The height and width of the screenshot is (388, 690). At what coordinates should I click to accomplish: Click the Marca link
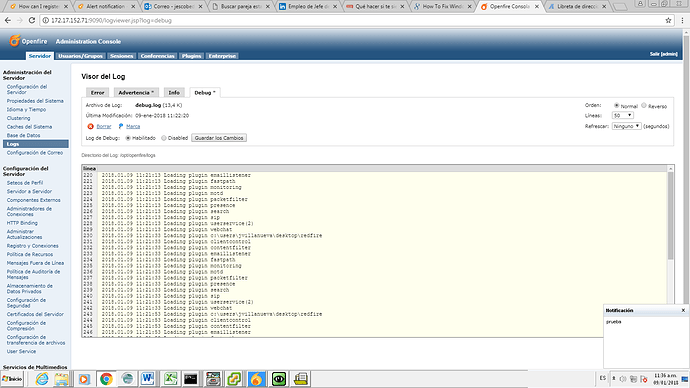[133, 126]
